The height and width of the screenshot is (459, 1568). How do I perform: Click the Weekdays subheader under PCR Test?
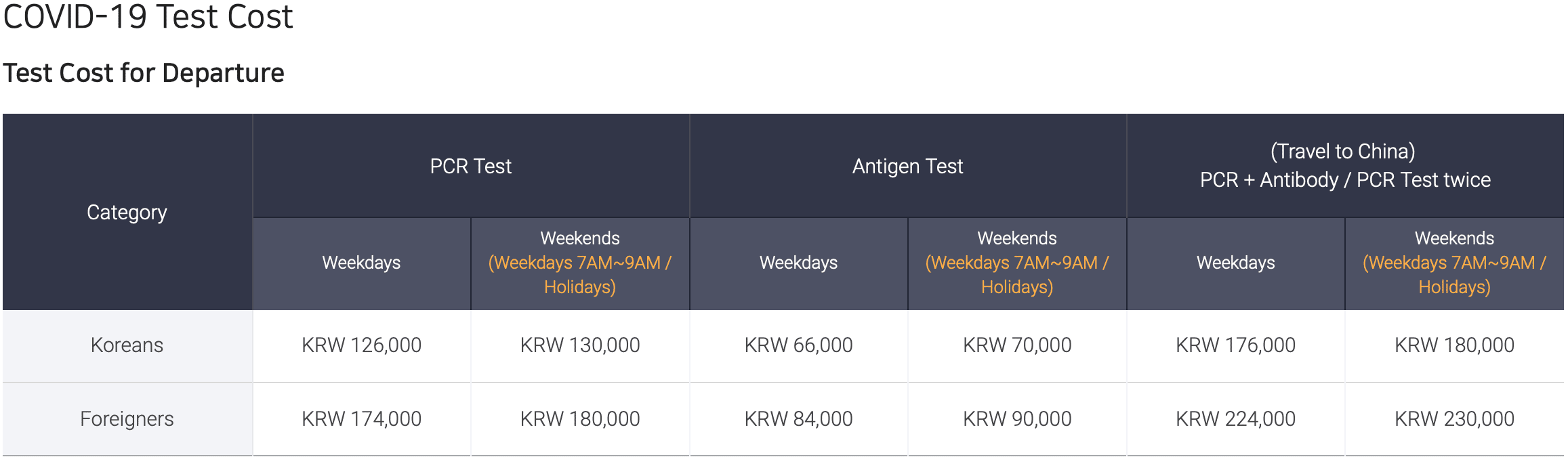(361, 263)
